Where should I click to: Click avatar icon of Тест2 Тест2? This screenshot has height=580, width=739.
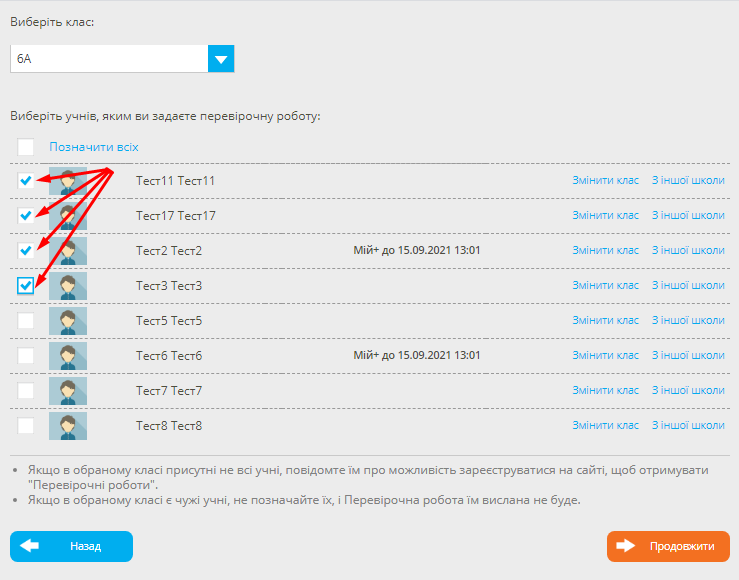68,251
